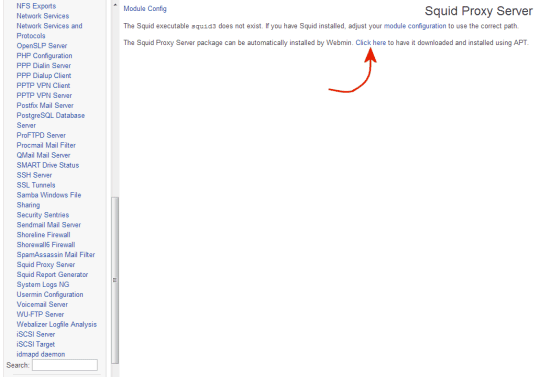
Task: Open the idmapd daemon module
Action: [x=41, y=354]
